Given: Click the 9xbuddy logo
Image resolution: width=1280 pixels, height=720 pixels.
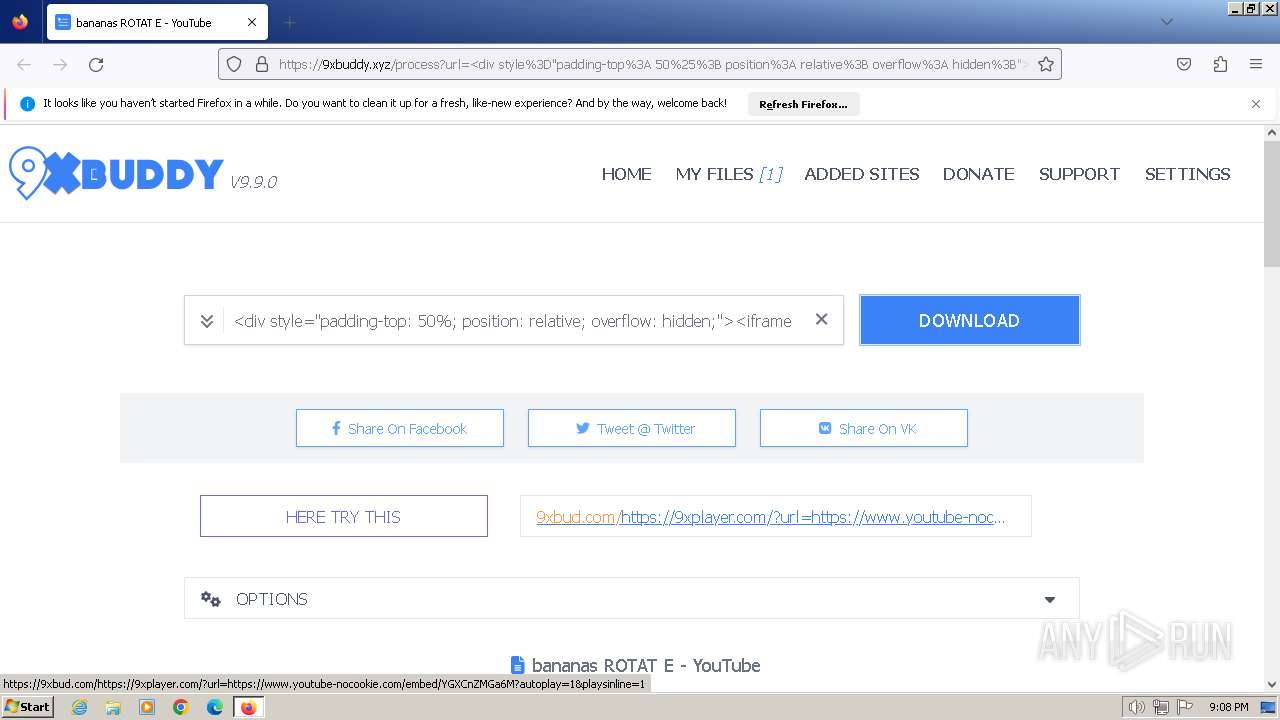Looking at the screenshot, I should click(x=116, y=174).
